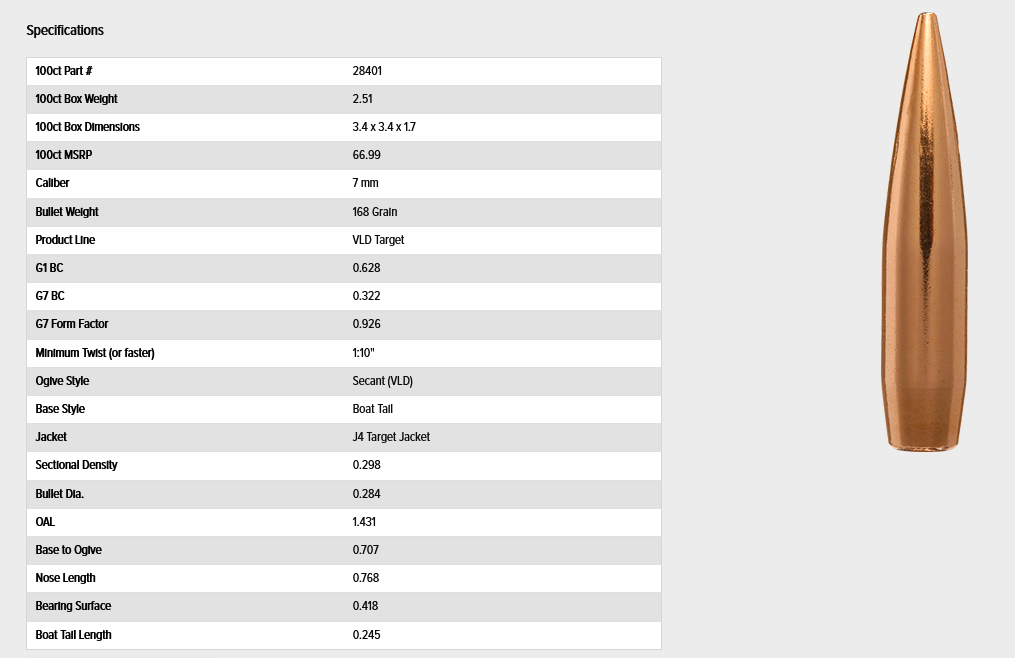
Task: Click the Boat Tail base style value
Action: tap(372, 409)
